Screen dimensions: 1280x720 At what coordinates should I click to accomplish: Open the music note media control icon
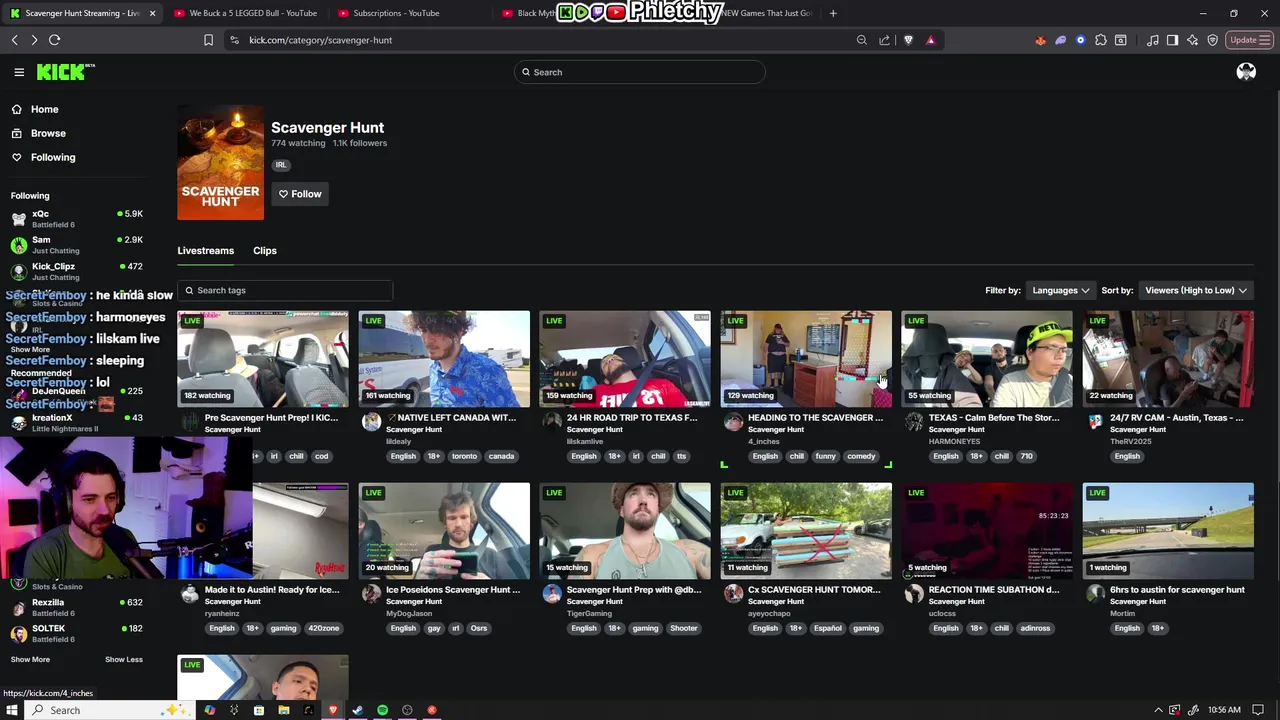coord(1153,40)
